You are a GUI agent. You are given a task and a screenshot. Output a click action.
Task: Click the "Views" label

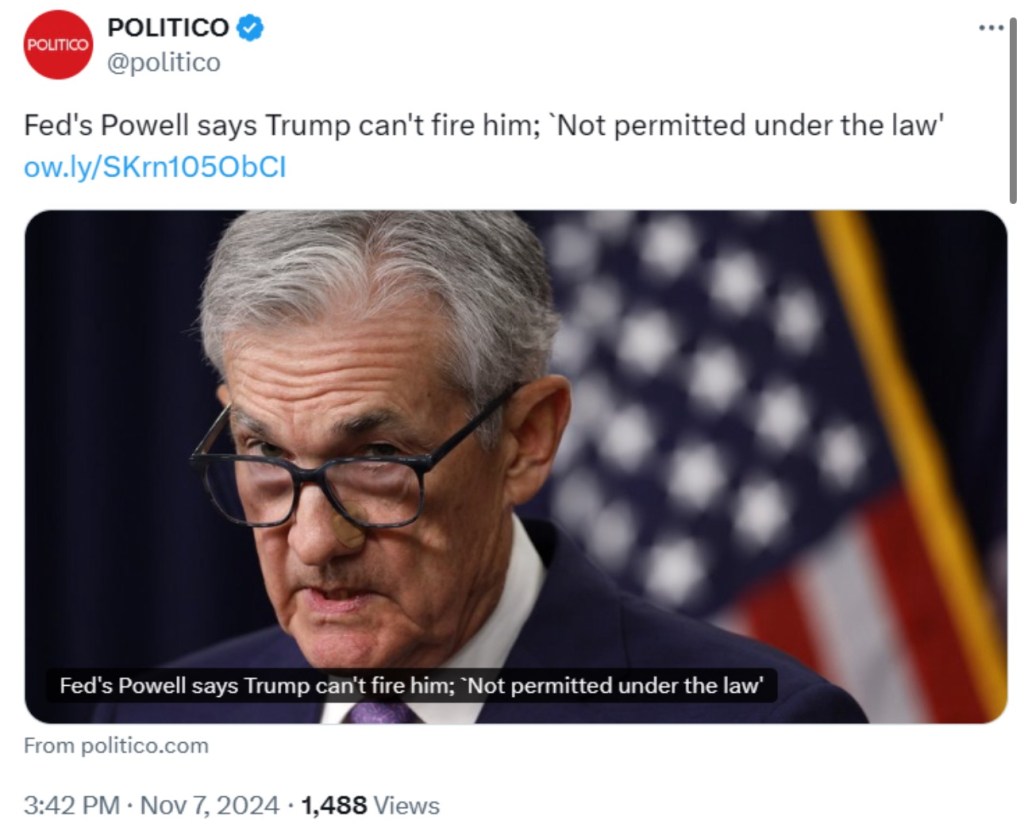tap(406, 805)
